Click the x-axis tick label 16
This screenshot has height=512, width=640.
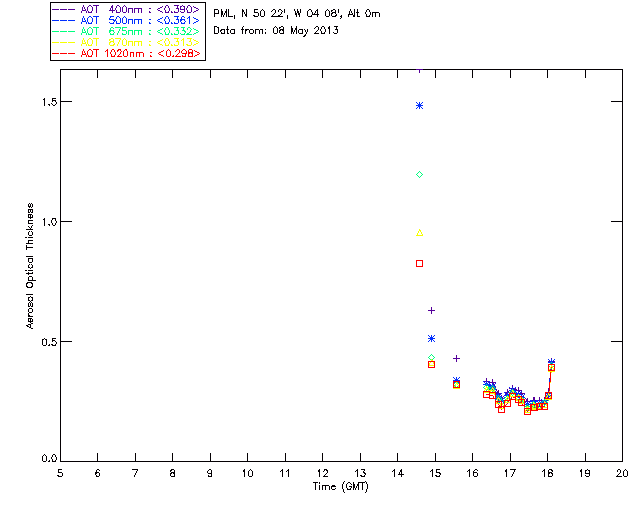coord(472,474)
